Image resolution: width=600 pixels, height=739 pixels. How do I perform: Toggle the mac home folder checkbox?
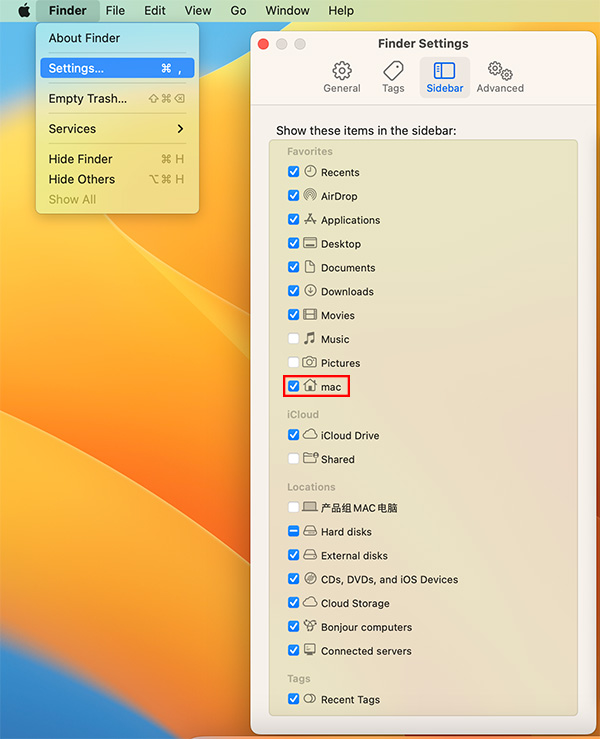point(293,386)
